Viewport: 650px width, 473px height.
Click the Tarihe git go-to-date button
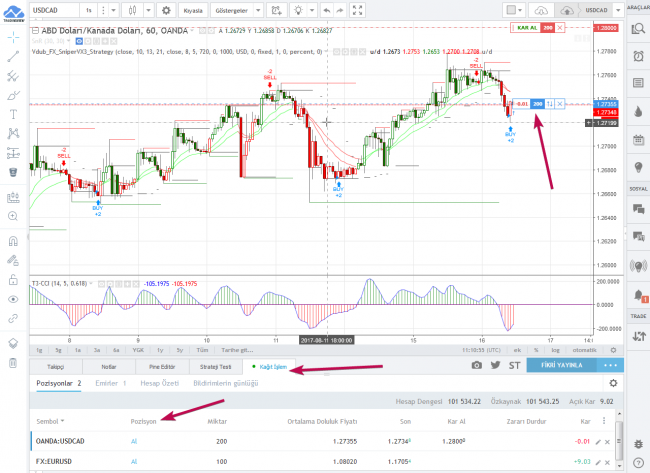(x=237, y=350)
